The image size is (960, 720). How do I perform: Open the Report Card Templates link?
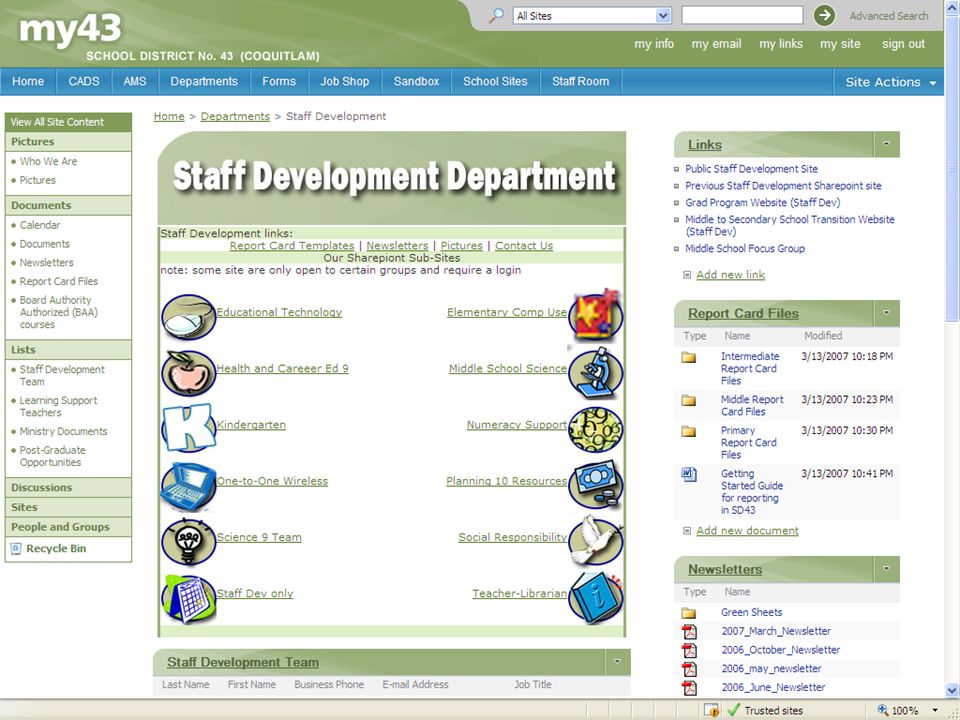(292, 246)
